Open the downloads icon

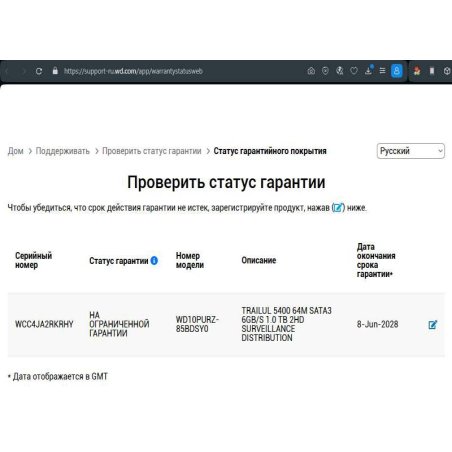pyautogui.click(x=368, y=71)
